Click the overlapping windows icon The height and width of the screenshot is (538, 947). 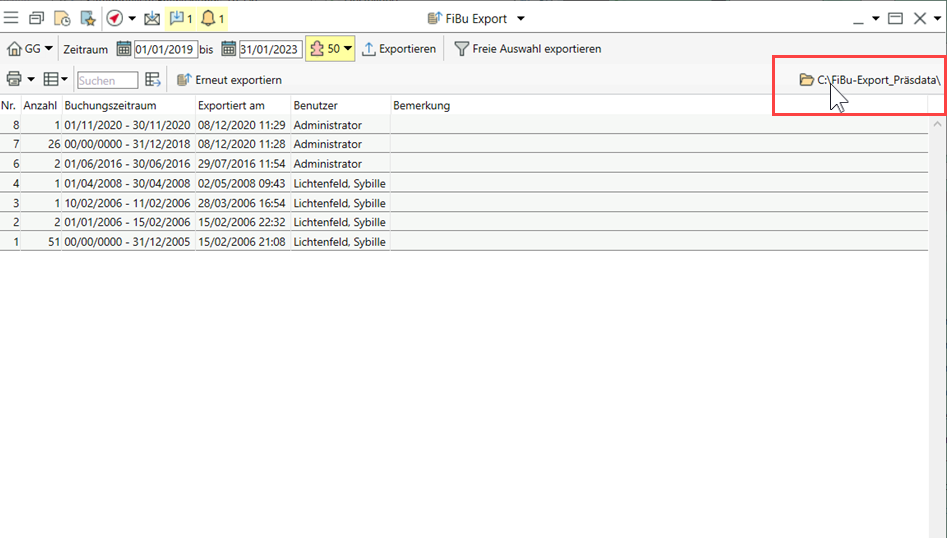(x=37, y=18)
